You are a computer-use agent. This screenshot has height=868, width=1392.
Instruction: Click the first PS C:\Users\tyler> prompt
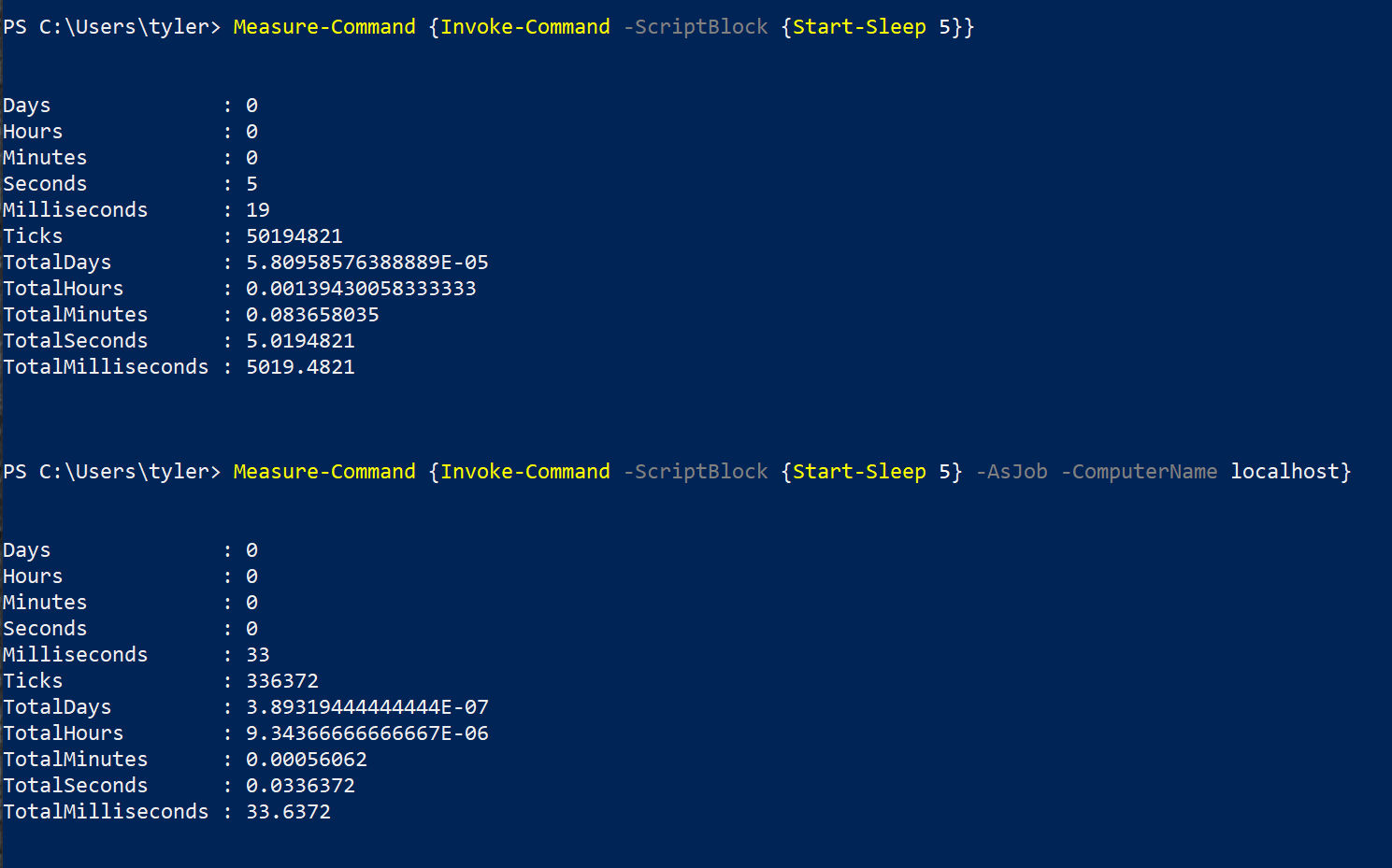111,27
